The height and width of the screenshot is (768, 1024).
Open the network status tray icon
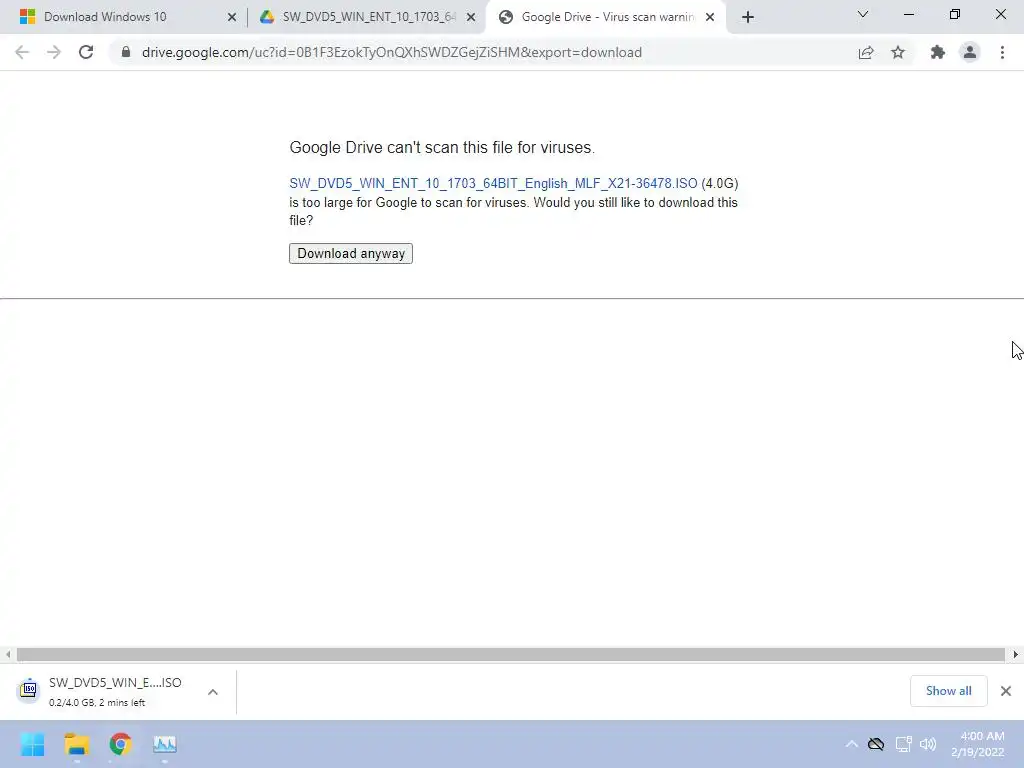coord(903,744)
